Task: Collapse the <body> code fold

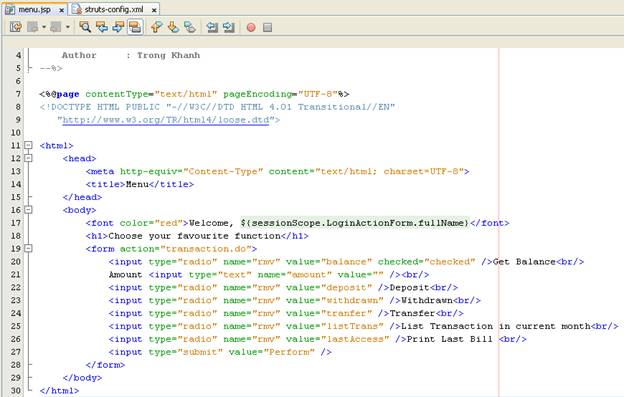Action: 28,210
